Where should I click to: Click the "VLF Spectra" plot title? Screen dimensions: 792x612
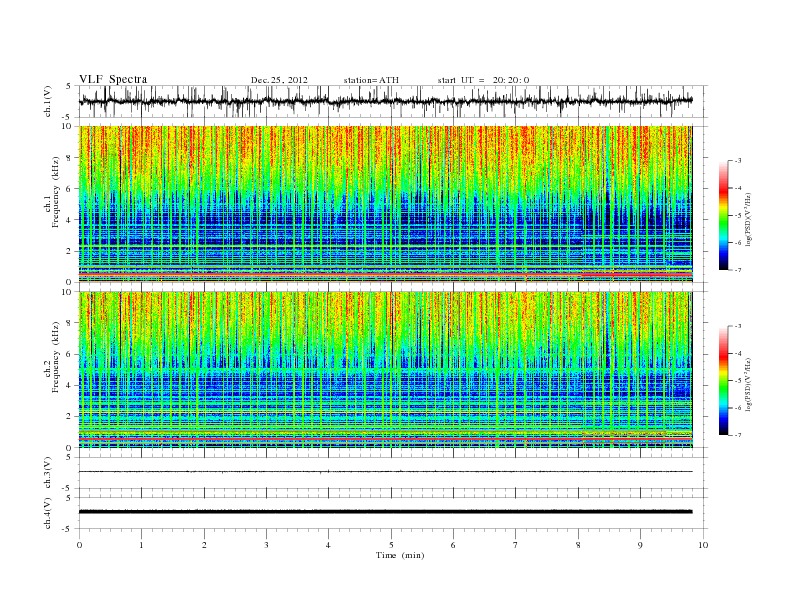(113, 79)
